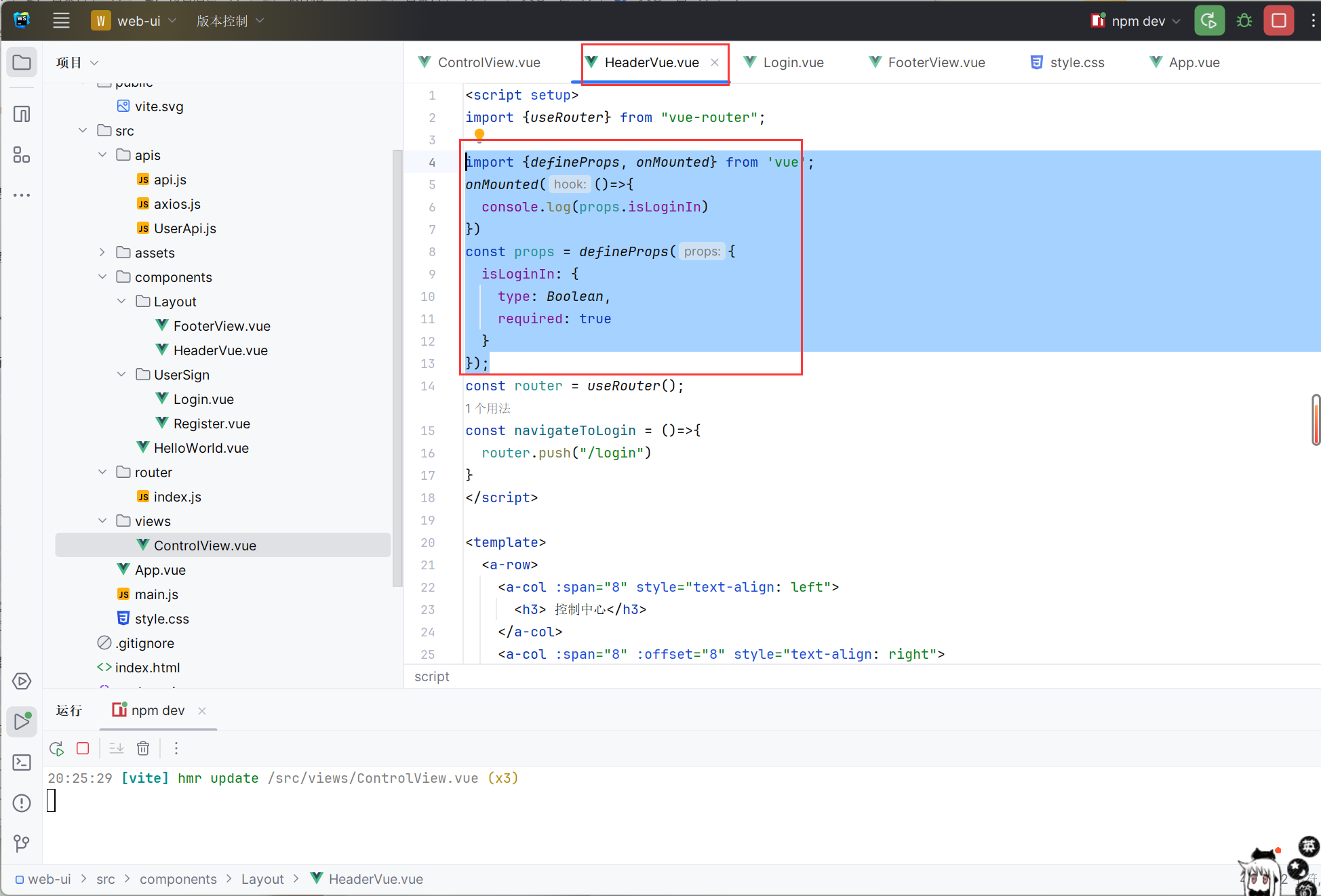The height and width of the screenshot is (896, 1321).
Task: Click the components breadcrumb in status bar
Action: pos(178,879)
